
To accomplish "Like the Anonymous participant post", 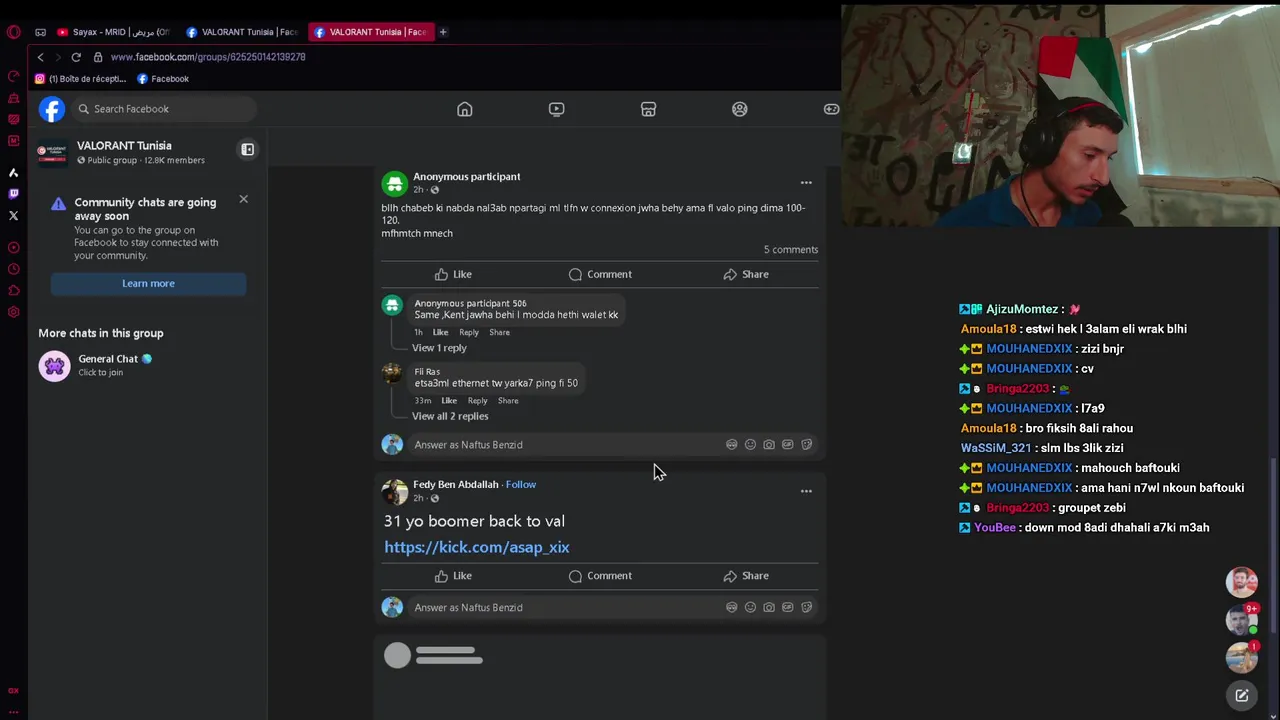I will pyautogui.click(x=453, y=274).
